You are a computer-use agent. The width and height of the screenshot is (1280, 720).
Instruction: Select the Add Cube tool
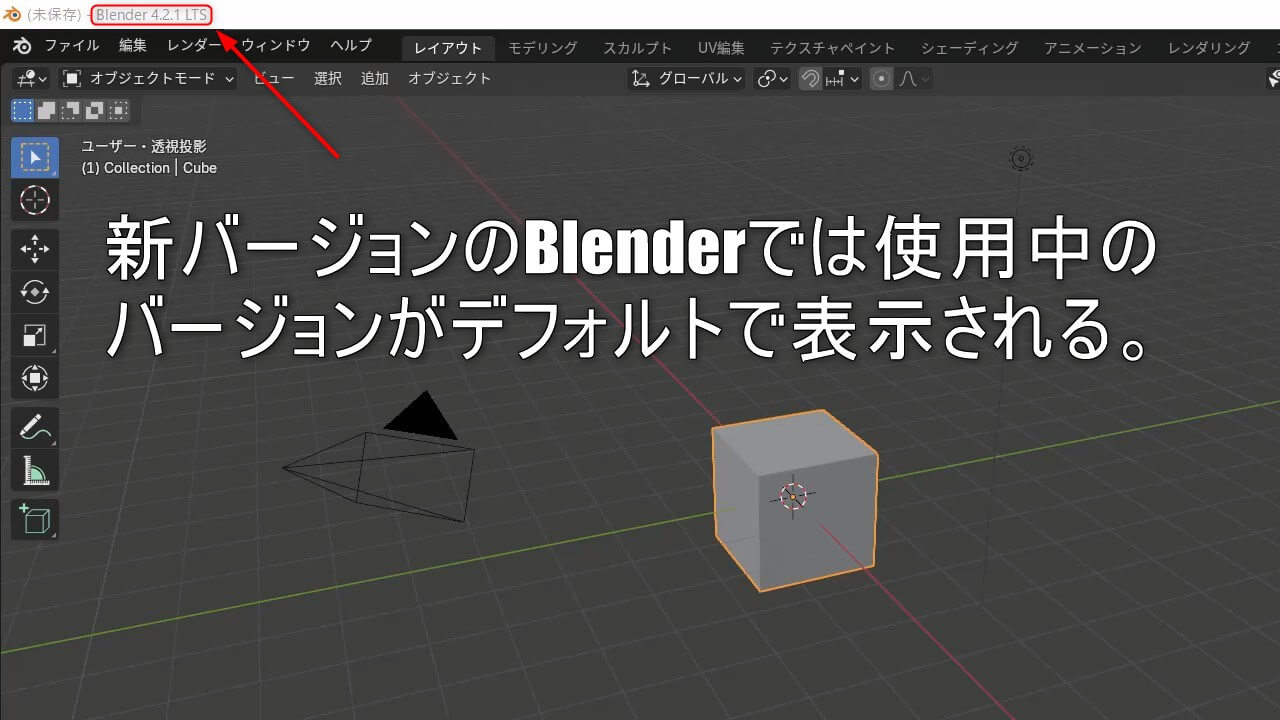35,519
